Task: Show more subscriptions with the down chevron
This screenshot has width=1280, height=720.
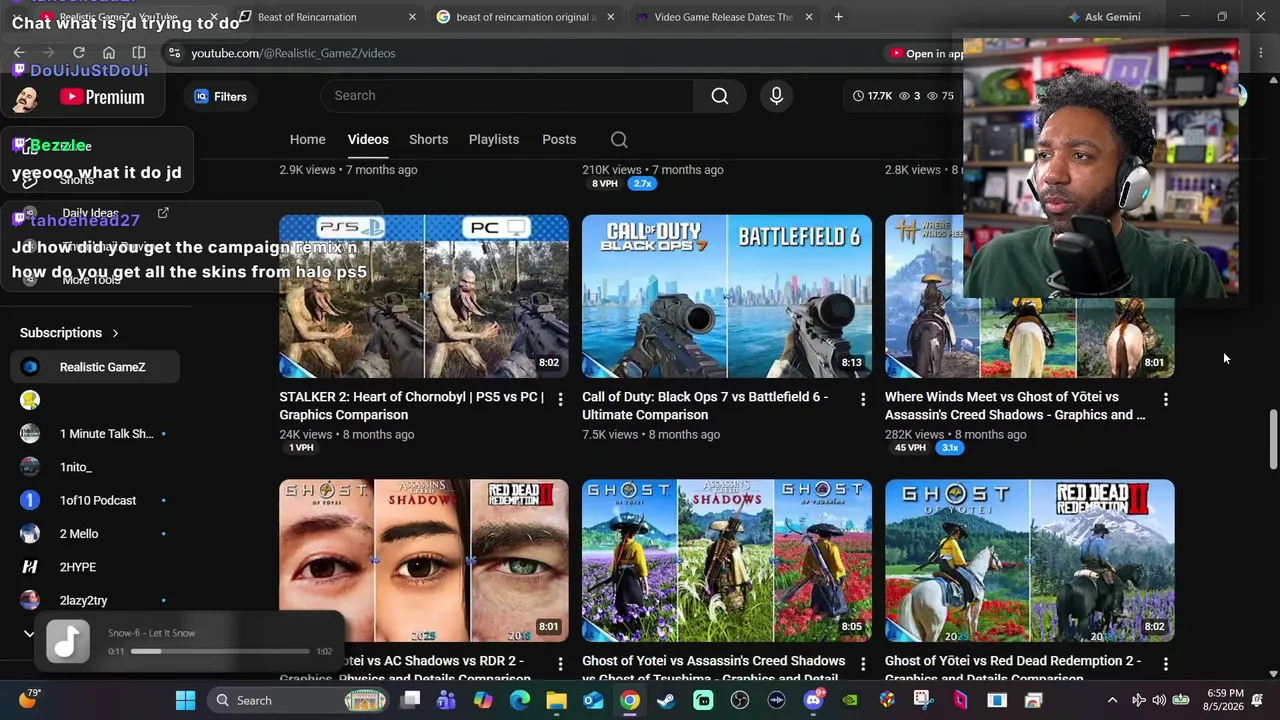Action: [x=29, y=633]
